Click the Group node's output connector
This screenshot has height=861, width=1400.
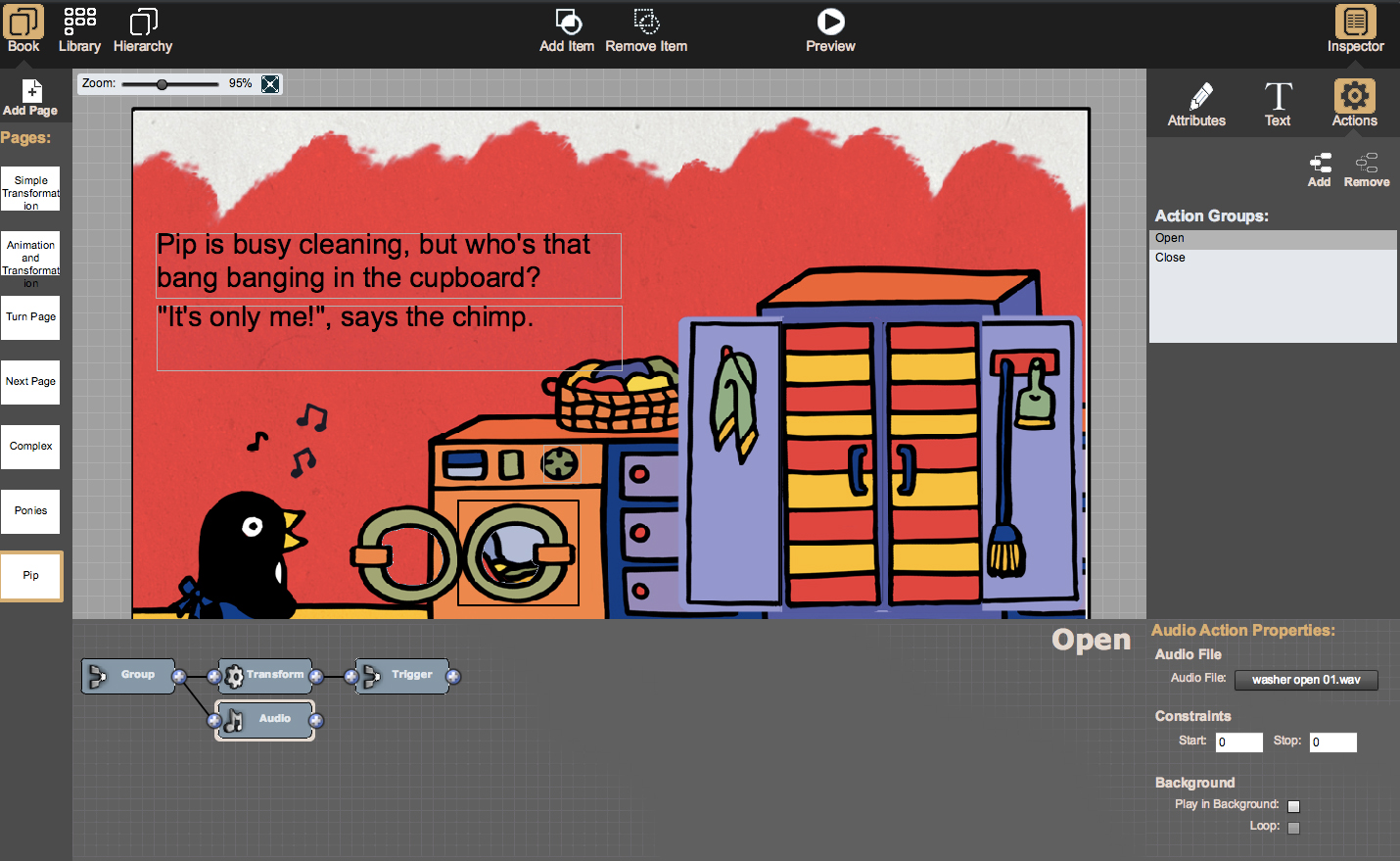click(x=179, y=676)
